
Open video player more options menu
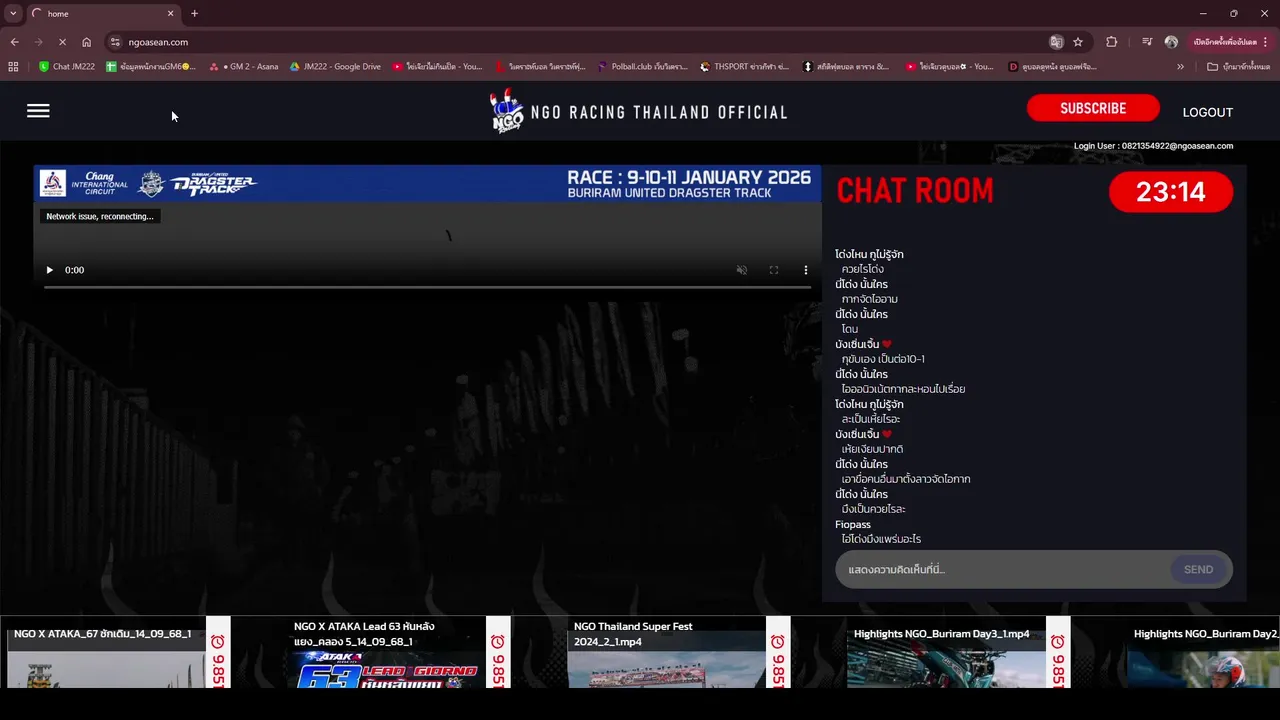805,270
